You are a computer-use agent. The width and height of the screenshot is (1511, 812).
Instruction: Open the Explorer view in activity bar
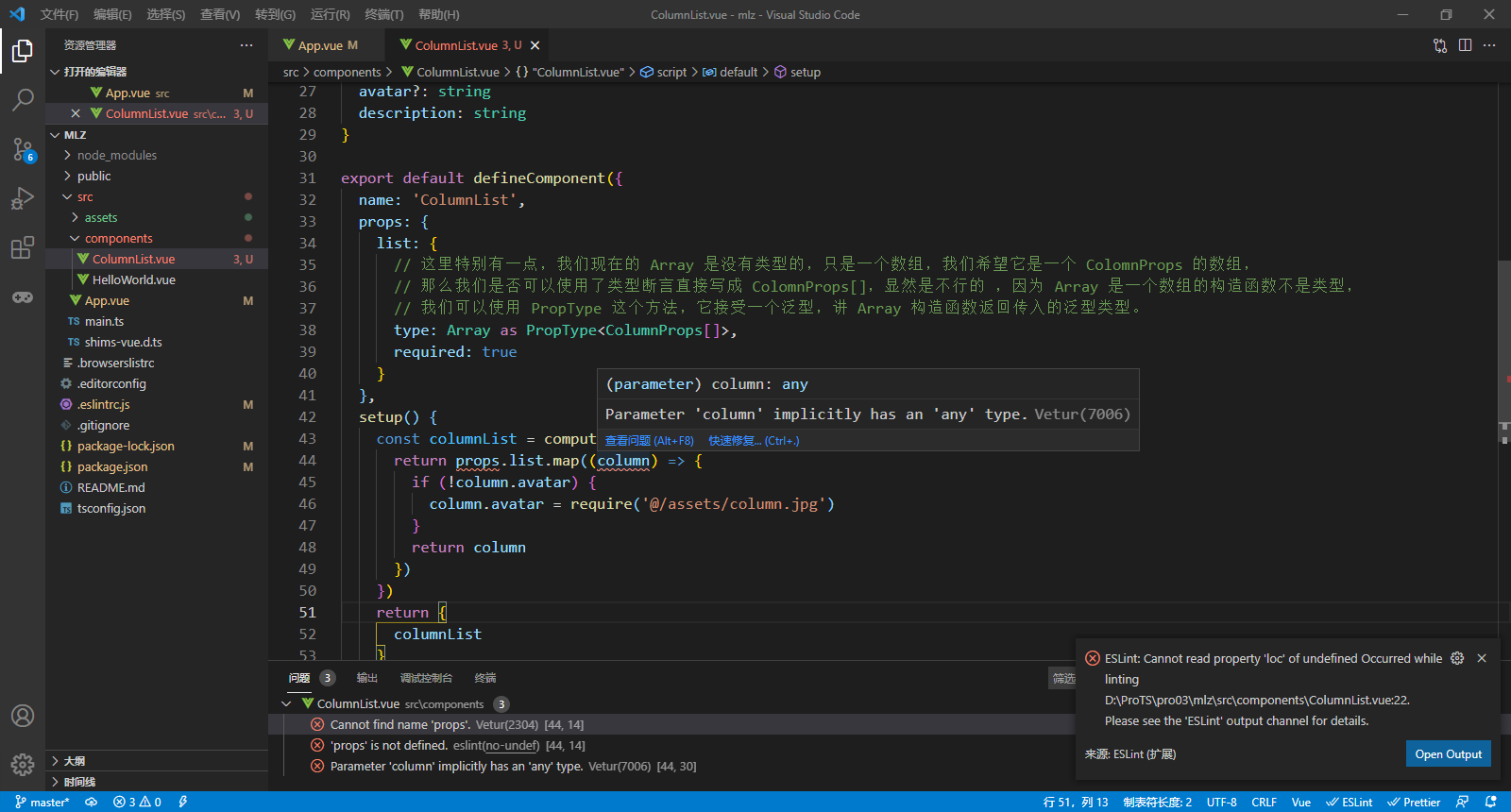23,50
